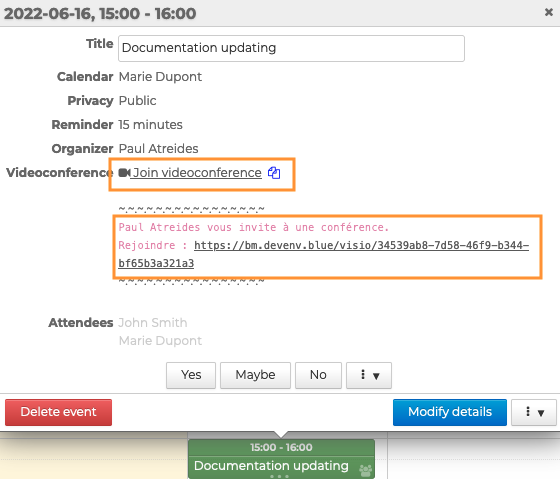Expand the more options dropdown next to No
The image size is (560, 479).
[x=369, y=375]
